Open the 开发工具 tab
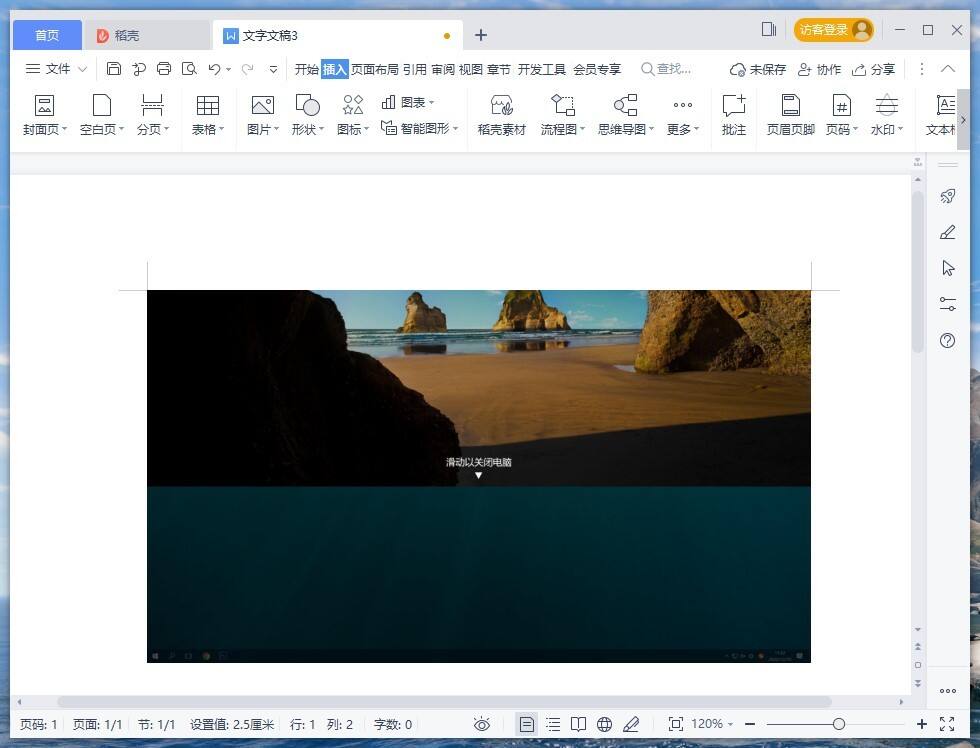Screen dimensions: 980x748 click(x=541, y=69)
